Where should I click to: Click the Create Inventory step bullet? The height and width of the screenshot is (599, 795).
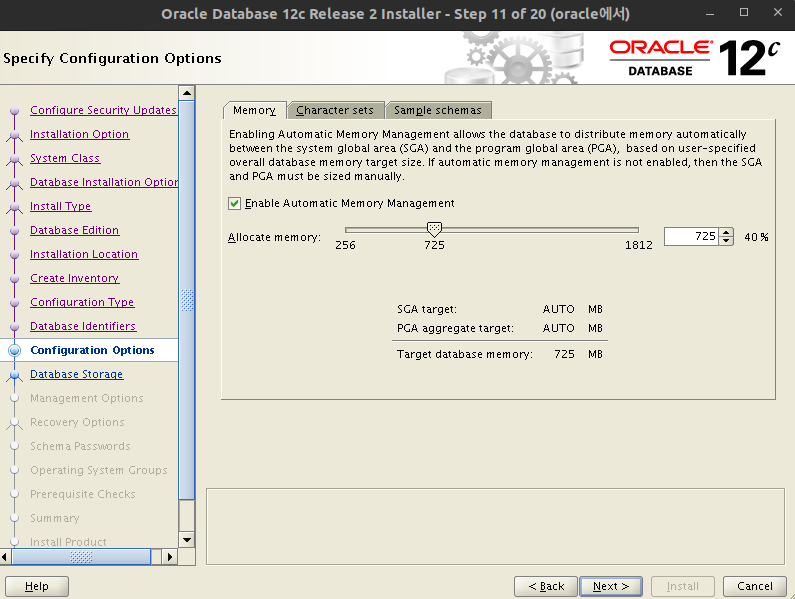[x=15, y=278]
